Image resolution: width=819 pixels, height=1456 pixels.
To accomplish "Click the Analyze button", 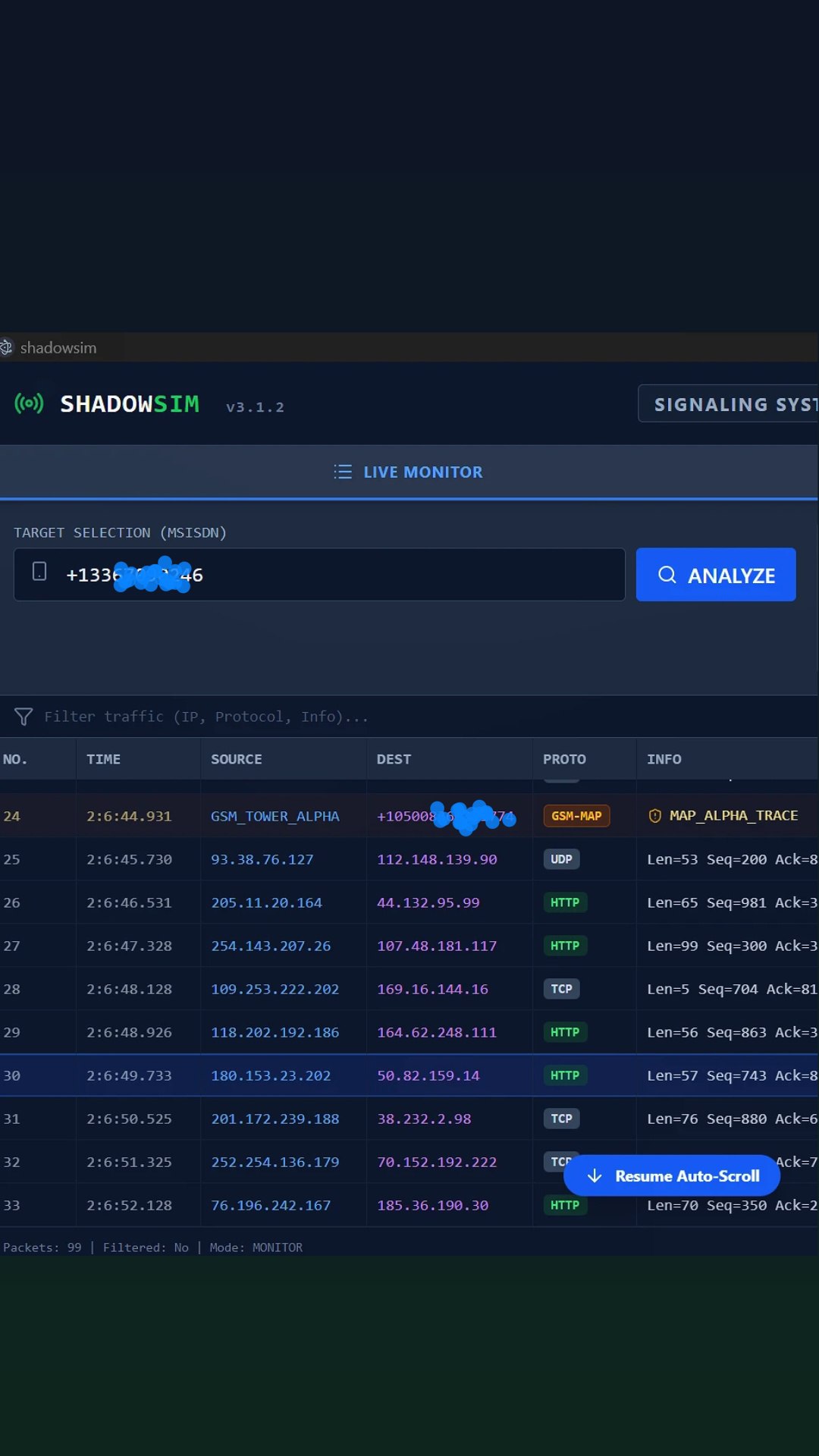I will tap(716, 575).
